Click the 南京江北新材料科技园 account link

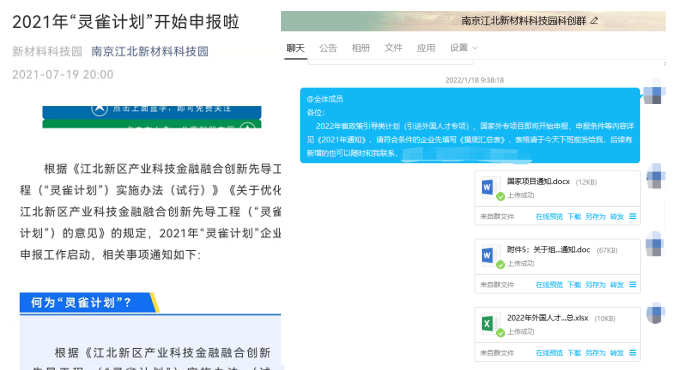(150, 51)
